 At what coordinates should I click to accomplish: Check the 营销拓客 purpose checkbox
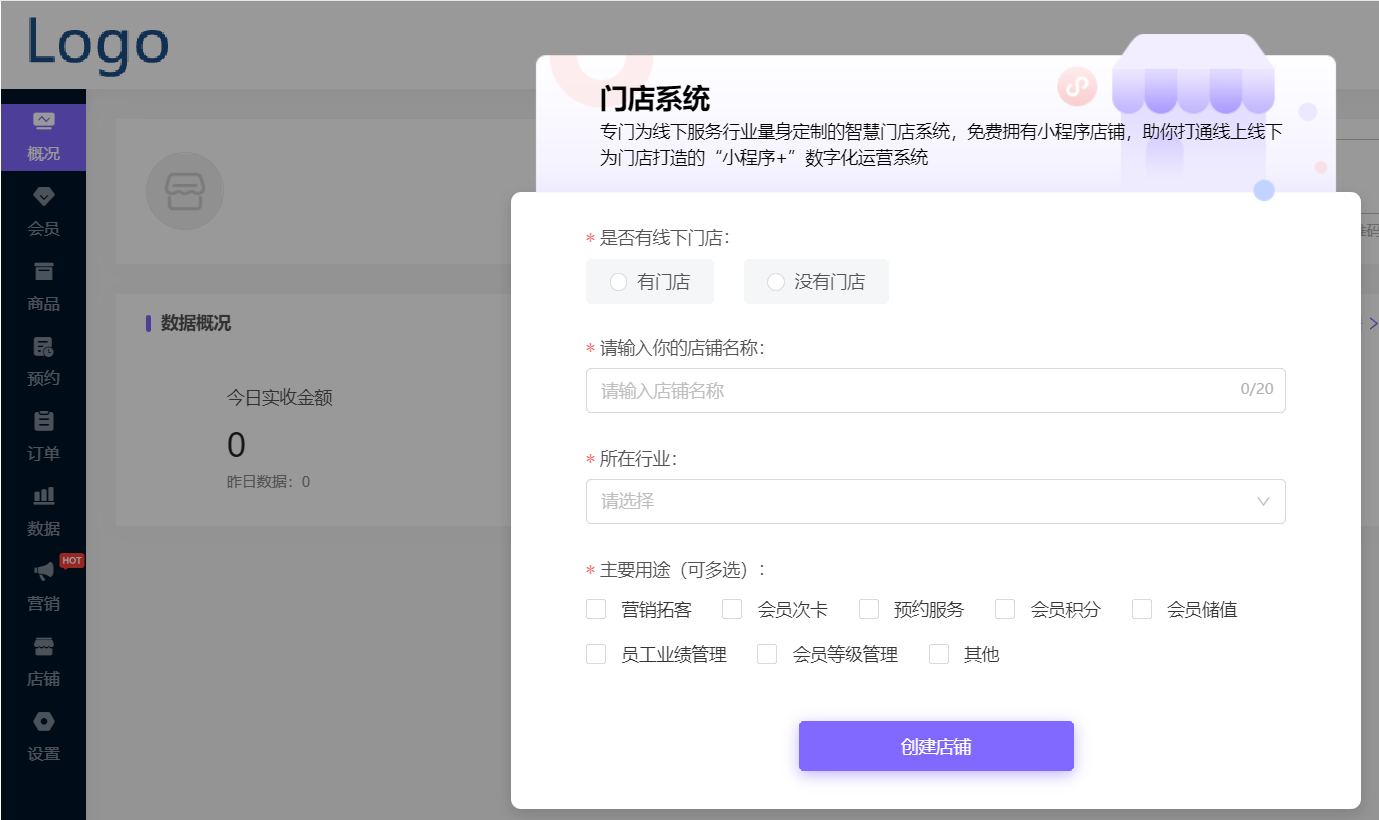[x=596, y=608]
